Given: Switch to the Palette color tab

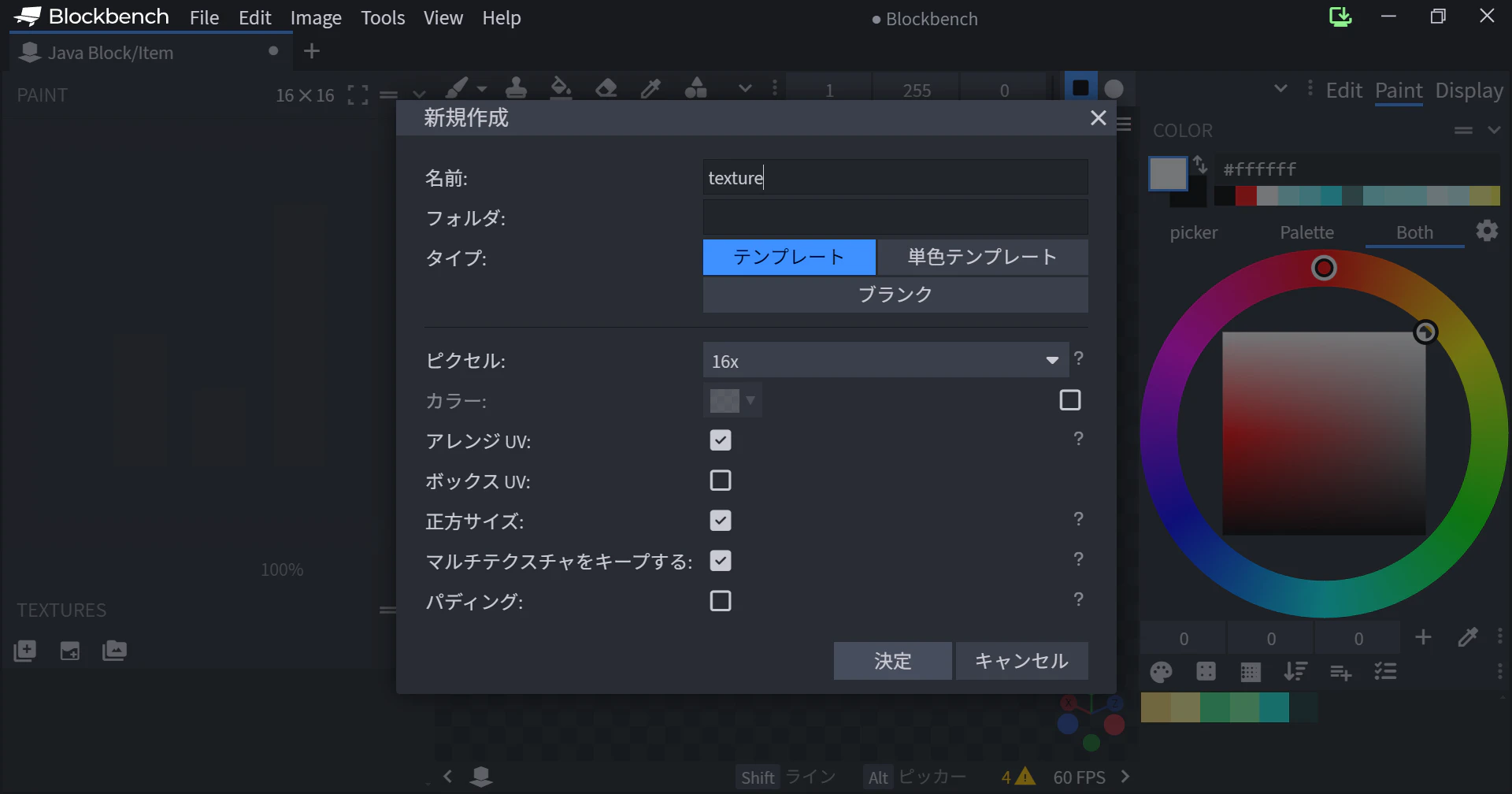Looking at the screenshot, I should pos(1306,232).
